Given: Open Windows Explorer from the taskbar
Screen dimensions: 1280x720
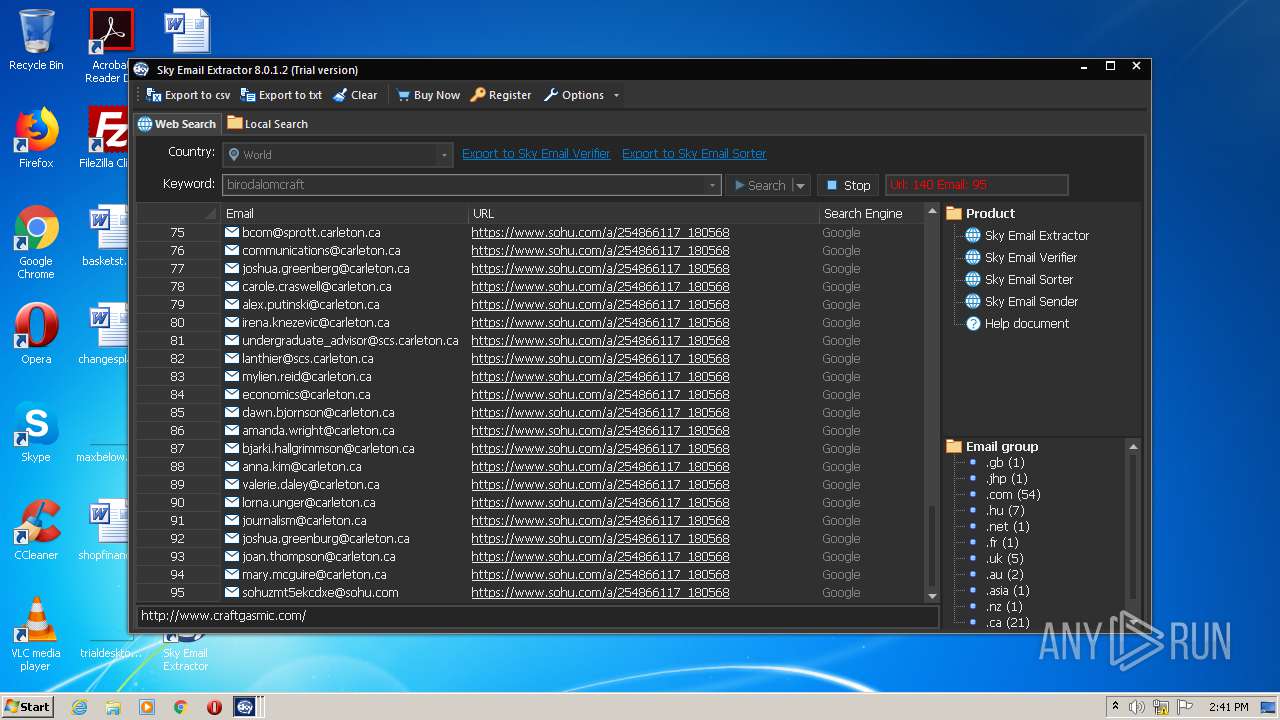Looking at the screenshot, I should tap(113, 707).
